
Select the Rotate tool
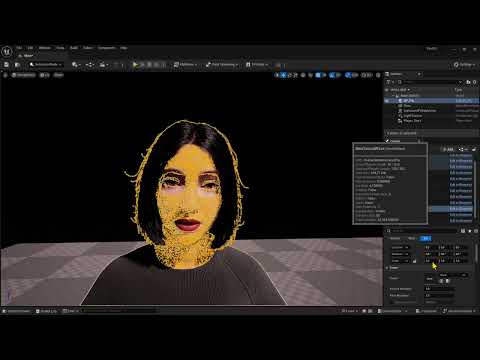(x=289, y=75)
